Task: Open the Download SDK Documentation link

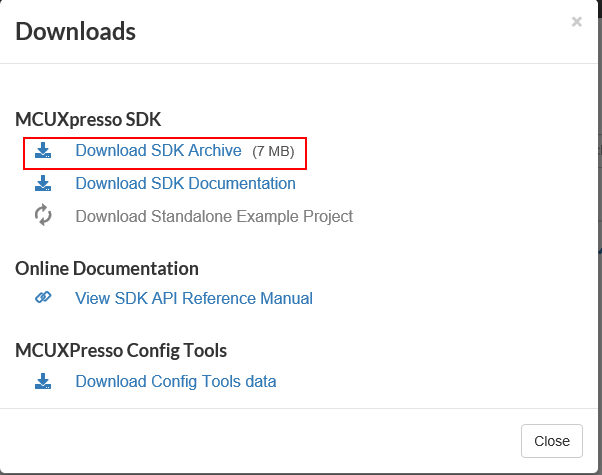Action: (185, 184)
